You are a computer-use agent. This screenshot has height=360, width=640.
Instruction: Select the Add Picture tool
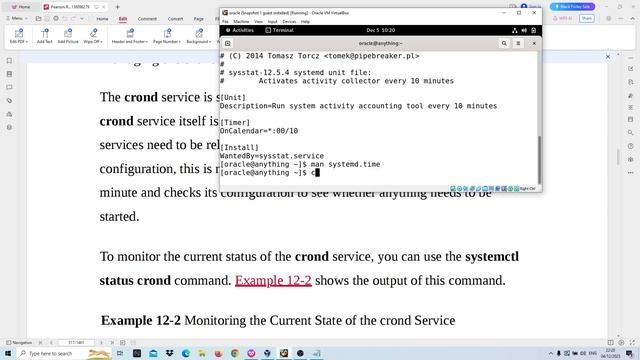pyautogui.click(x=68, y=36)
